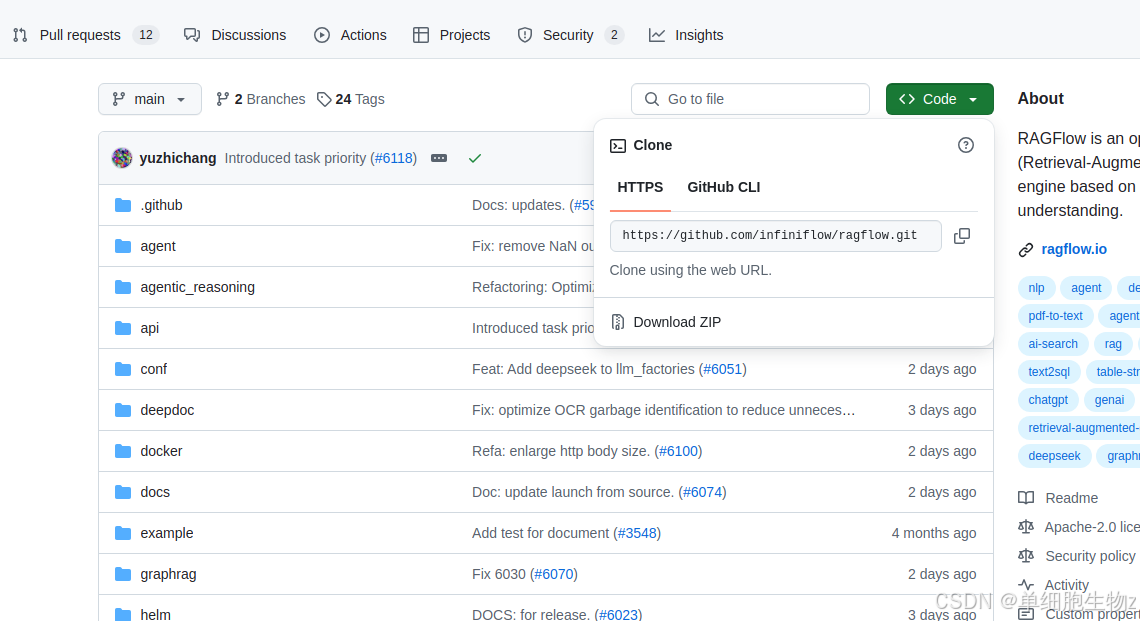Open the deepdoc OCR garbage commit message
Image resolution: width=1140 pixels, height=621 pixels.
click(x=663, y=410)
